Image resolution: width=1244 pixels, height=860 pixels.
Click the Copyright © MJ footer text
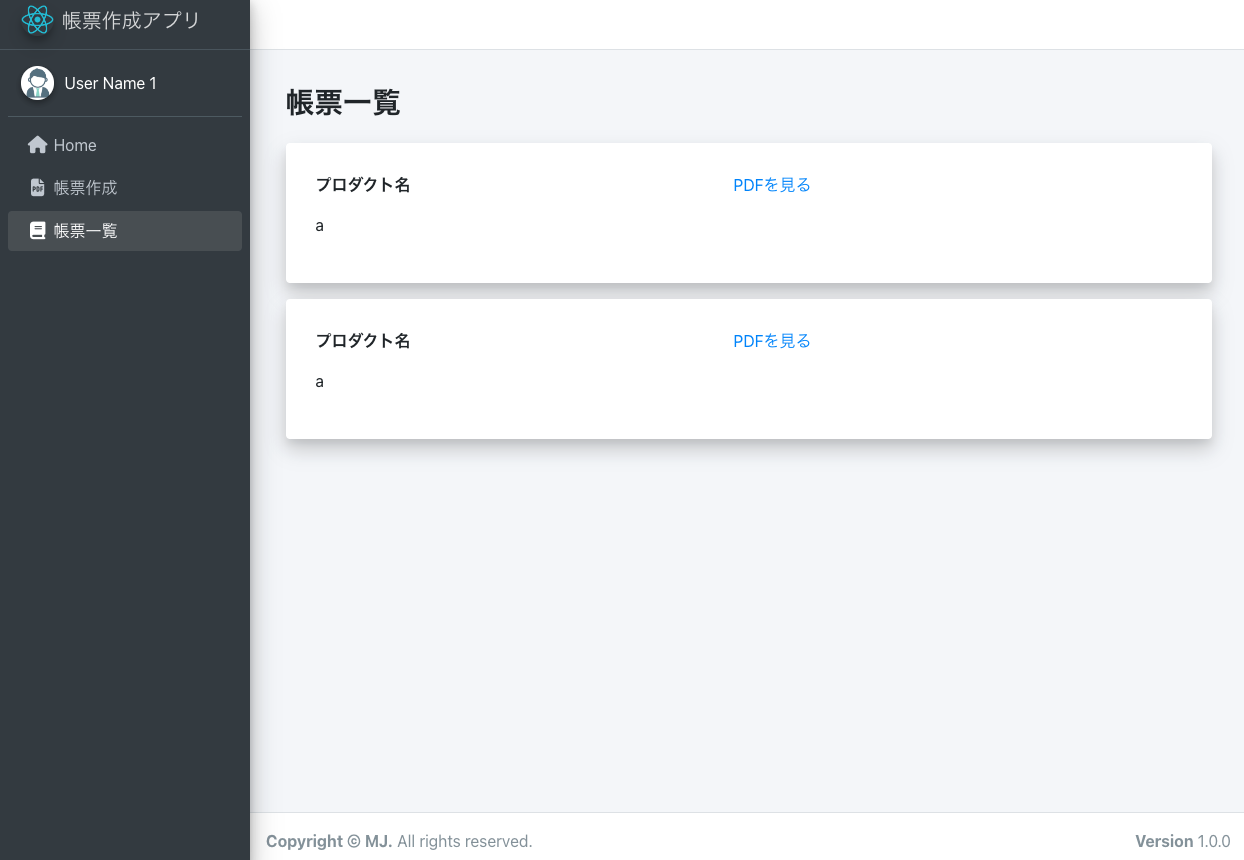click(330, 841)
